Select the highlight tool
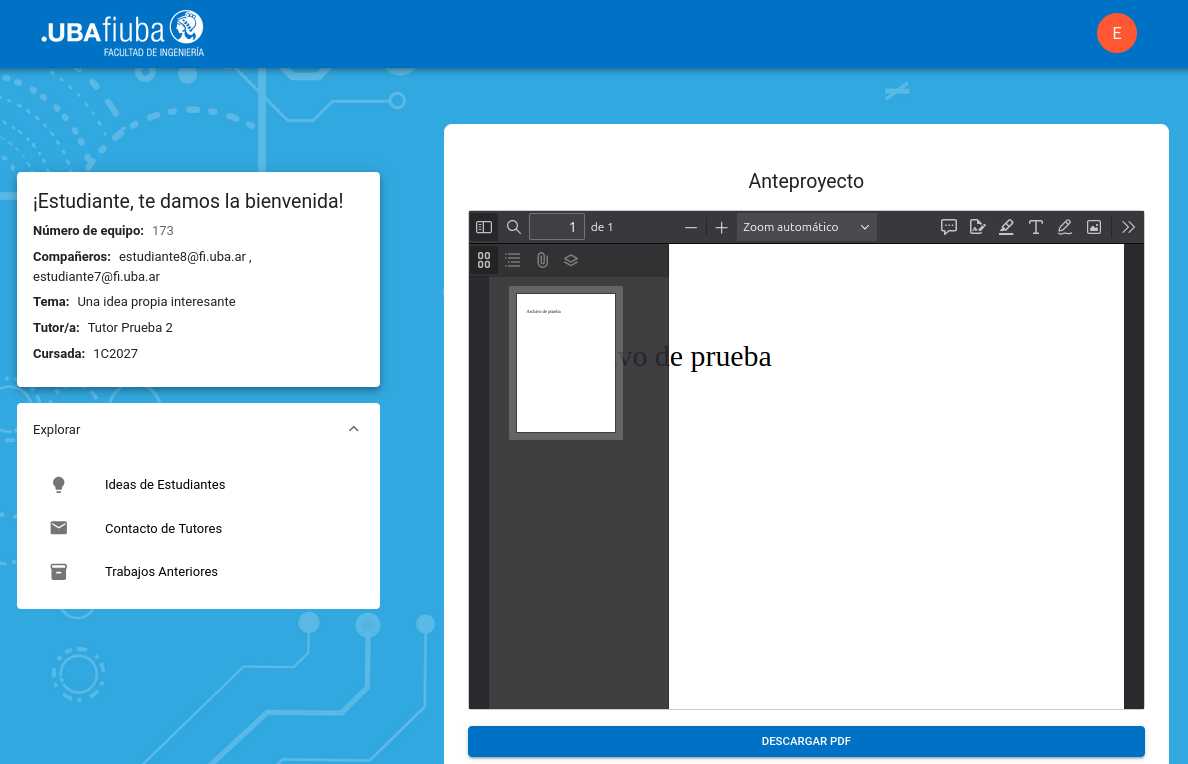Image resolution: width=1188 pixels, height=764 pixels. (x=1007, y=227)
